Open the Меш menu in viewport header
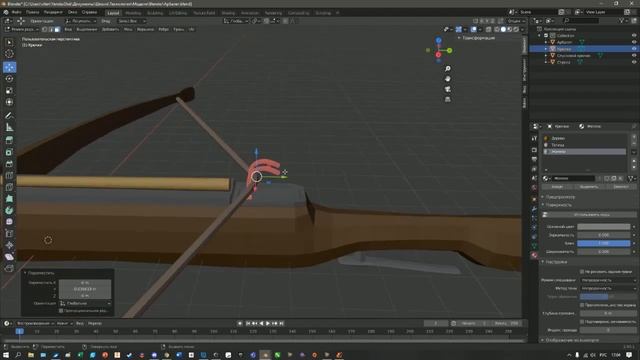Viewport: 640px width, 360px height. tap(128, 29)
